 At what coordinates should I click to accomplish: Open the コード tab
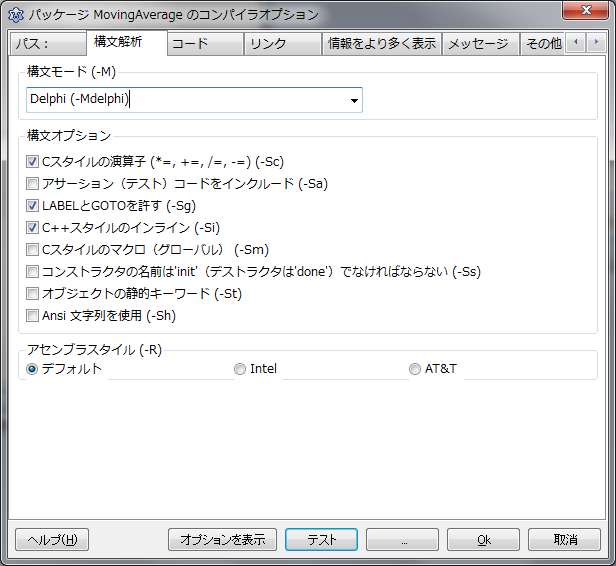point(205,44)
